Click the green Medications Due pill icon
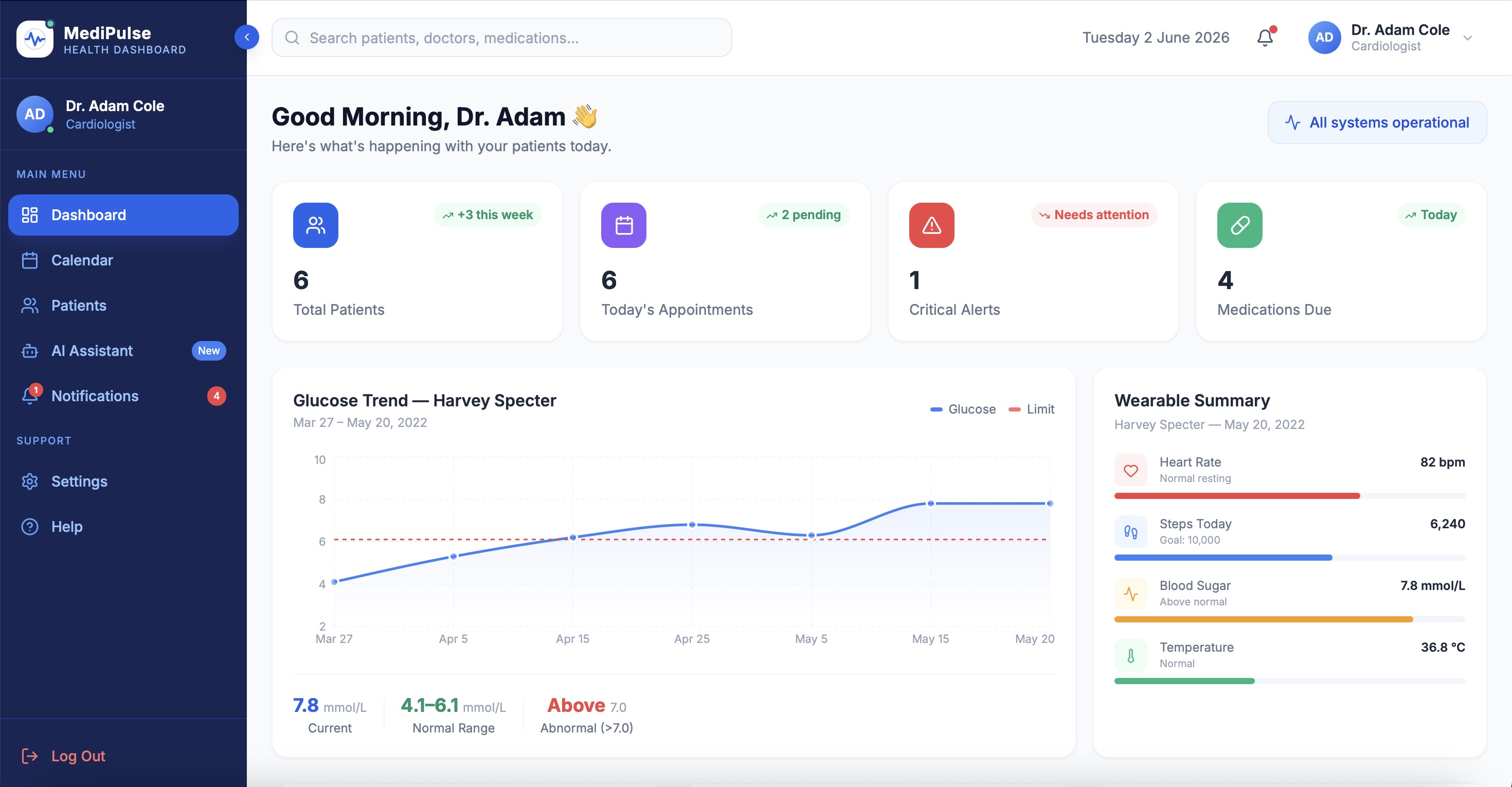The width and height of the screenshot is (1512, 787). [1239, 225]
